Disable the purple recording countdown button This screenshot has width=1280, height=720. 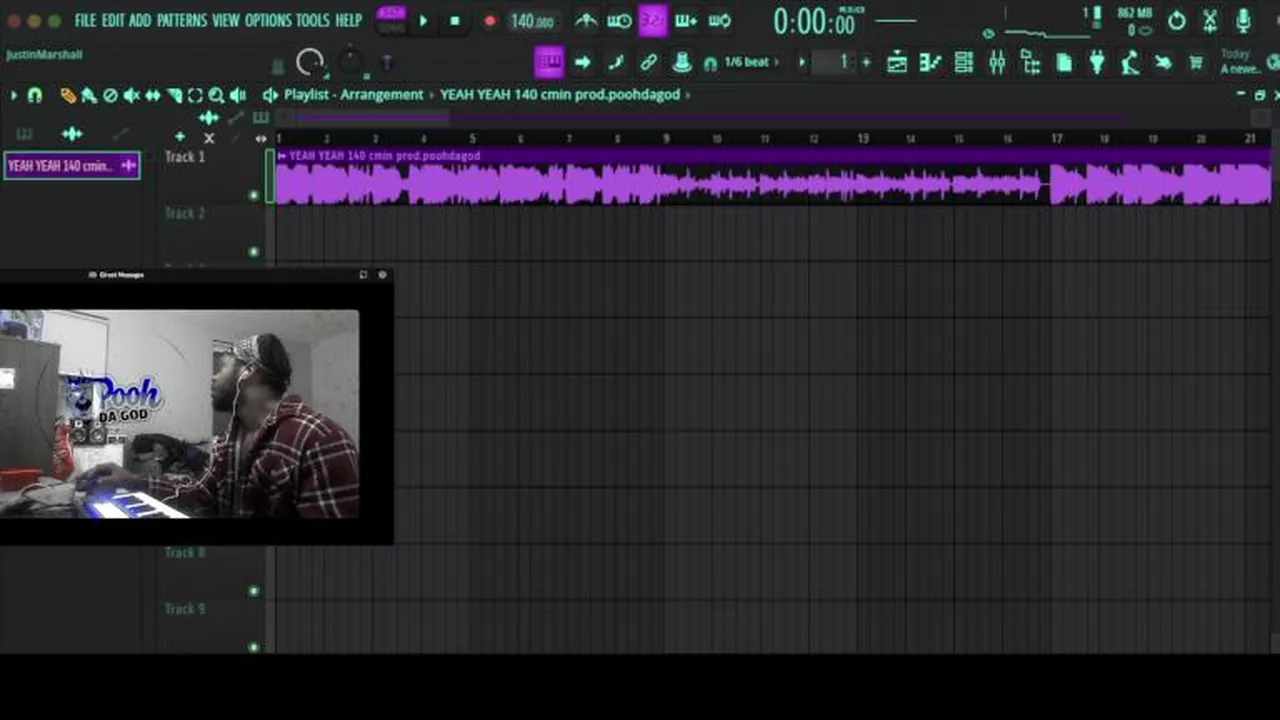coord(652,20)
